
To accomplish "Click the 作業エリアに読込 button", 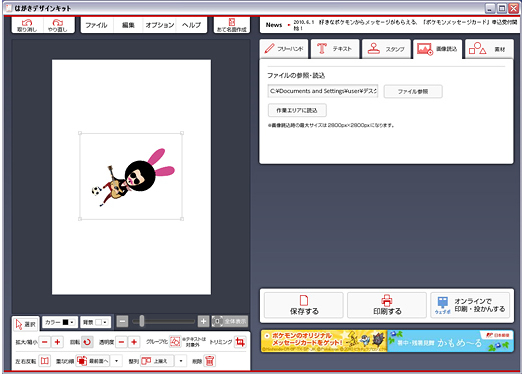I will click(297, 110).
